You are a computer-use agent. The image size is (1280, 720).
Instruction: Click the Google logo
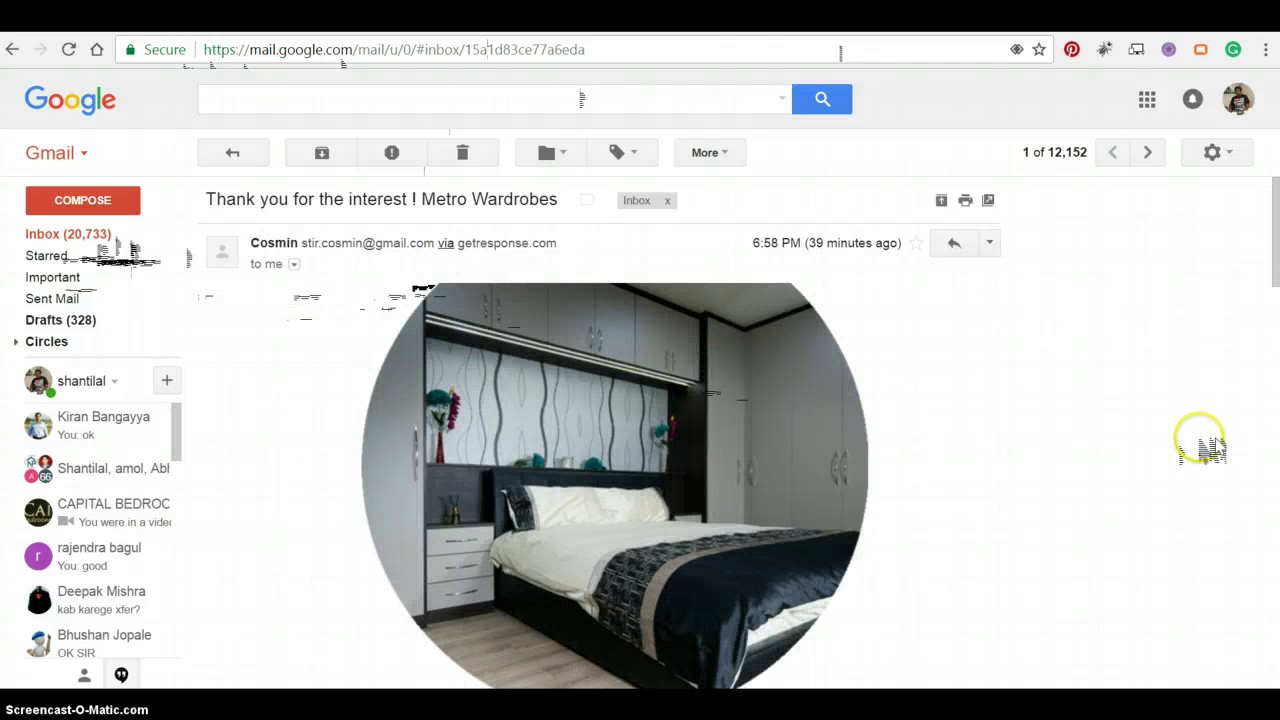click(70, 100)
